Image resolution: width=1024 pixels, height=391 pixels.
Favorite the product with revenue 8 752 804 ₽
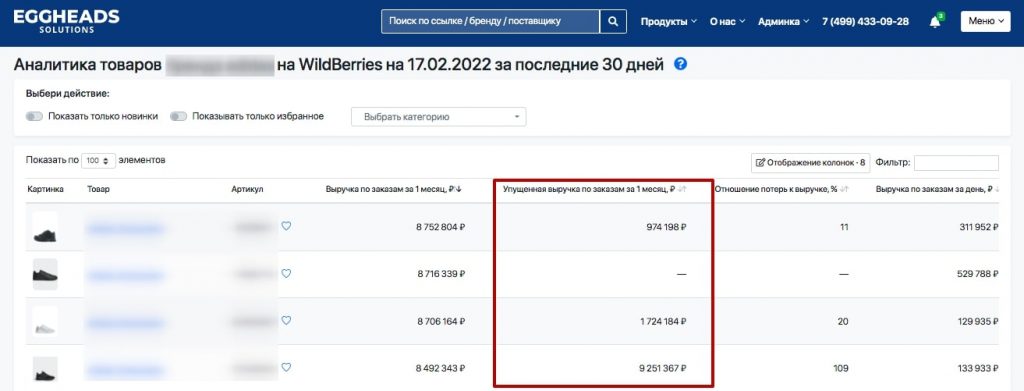click(x=286, y=226)
